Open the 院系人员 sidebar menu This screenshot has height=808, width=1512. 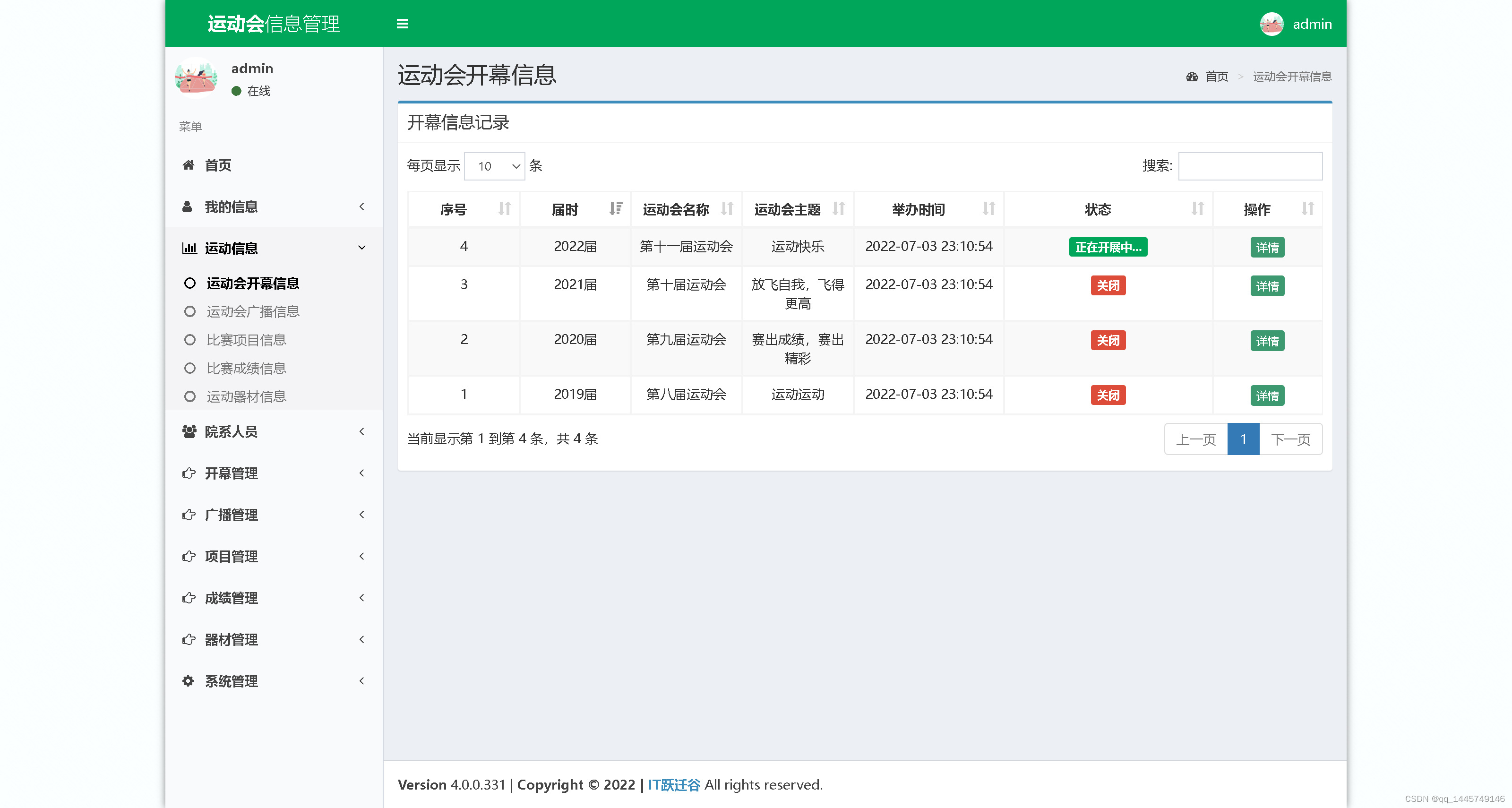point(274,431)
